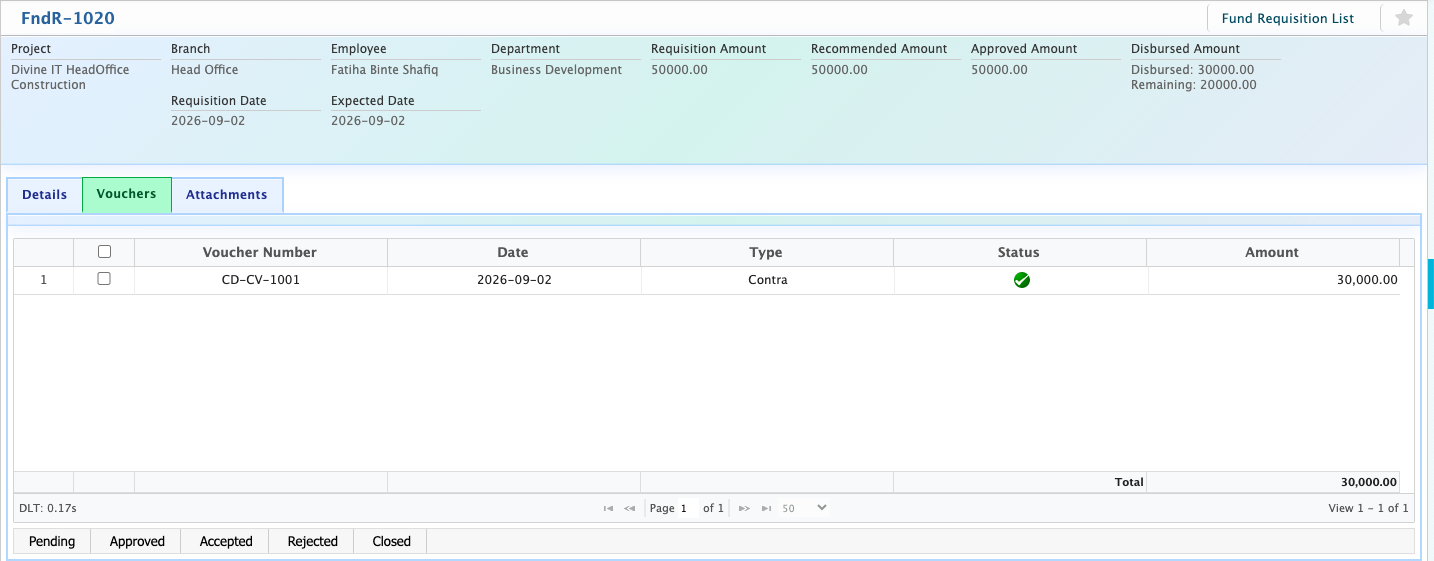
Task: Open the rows-per-page dropdown showing 50
Action: pyautogui.click(x=805, y=508)
